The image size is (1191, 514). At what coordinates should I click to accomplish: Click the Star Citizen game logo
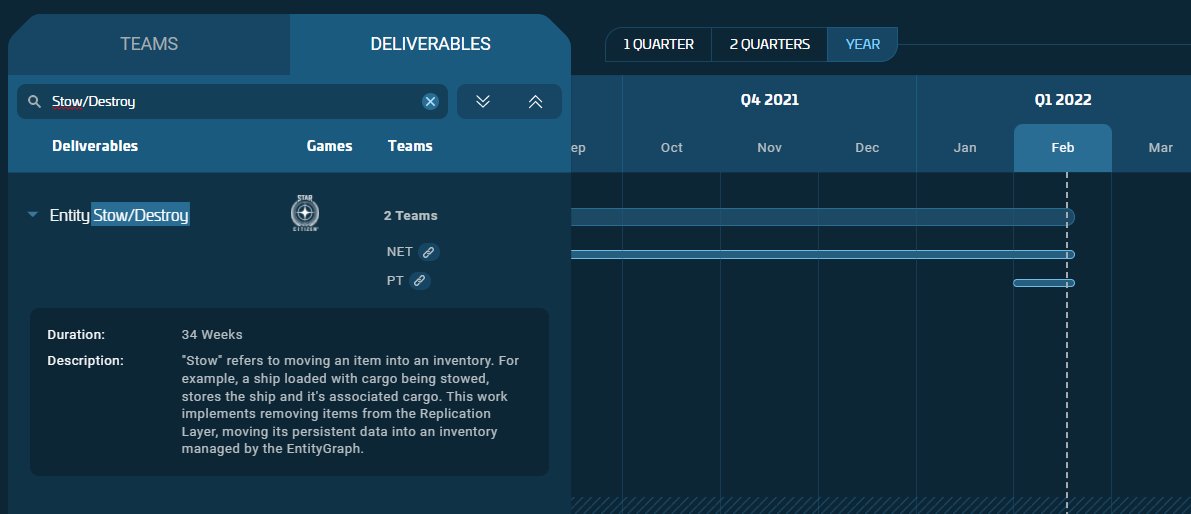(x=305, y=213)
